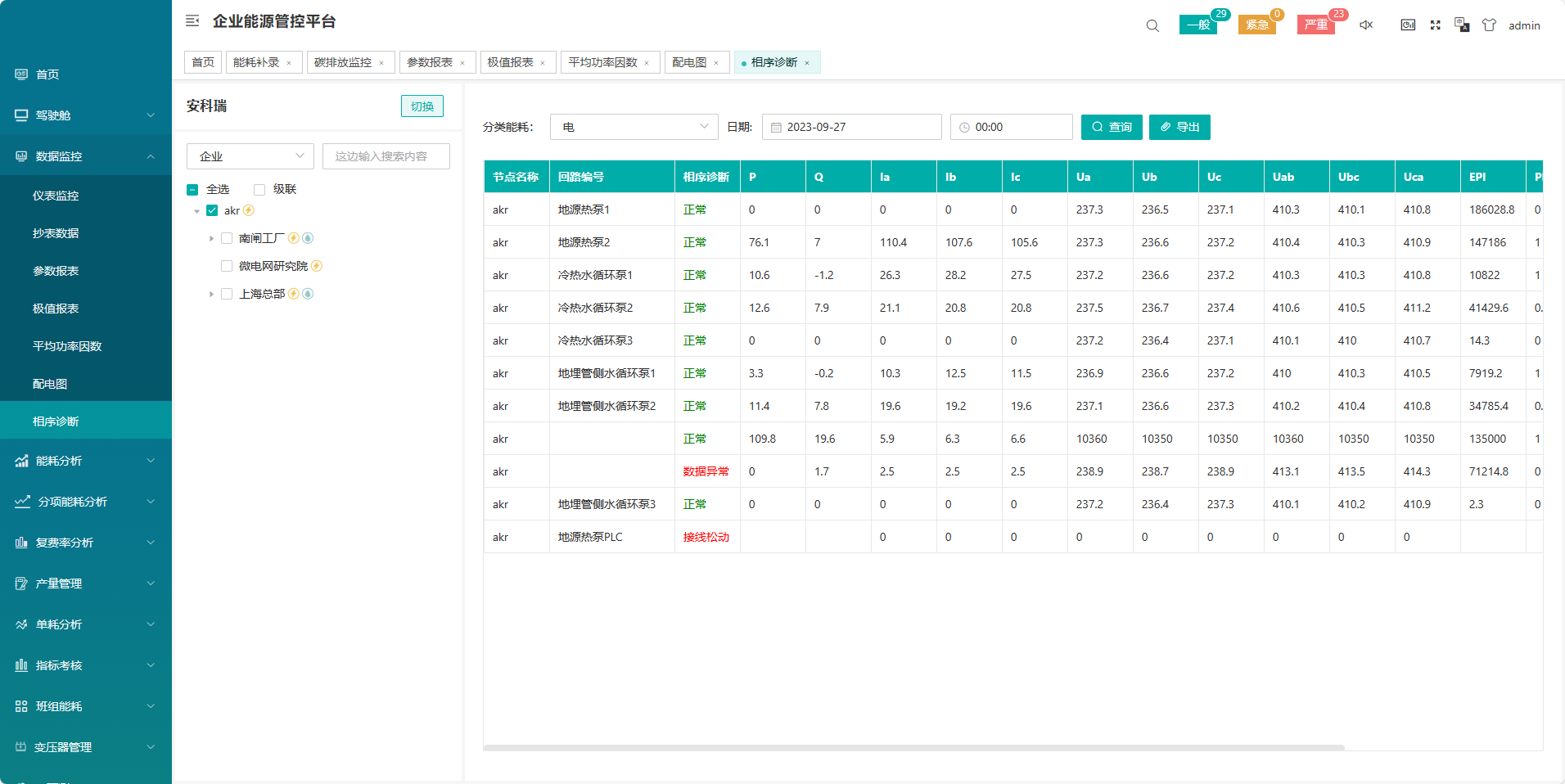Viewport: 1565px width, 784px height.
Task: Open the 严重 alarm badge
Action: point(1315,25)
